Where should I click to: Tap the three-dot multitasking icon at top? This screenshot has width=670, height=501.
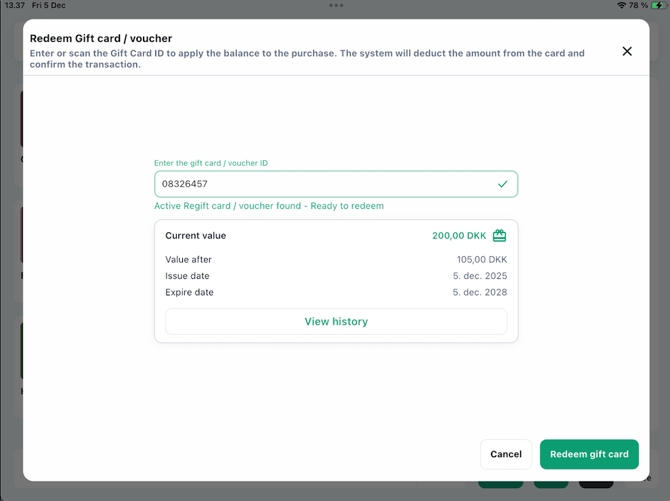click(336, 5)
